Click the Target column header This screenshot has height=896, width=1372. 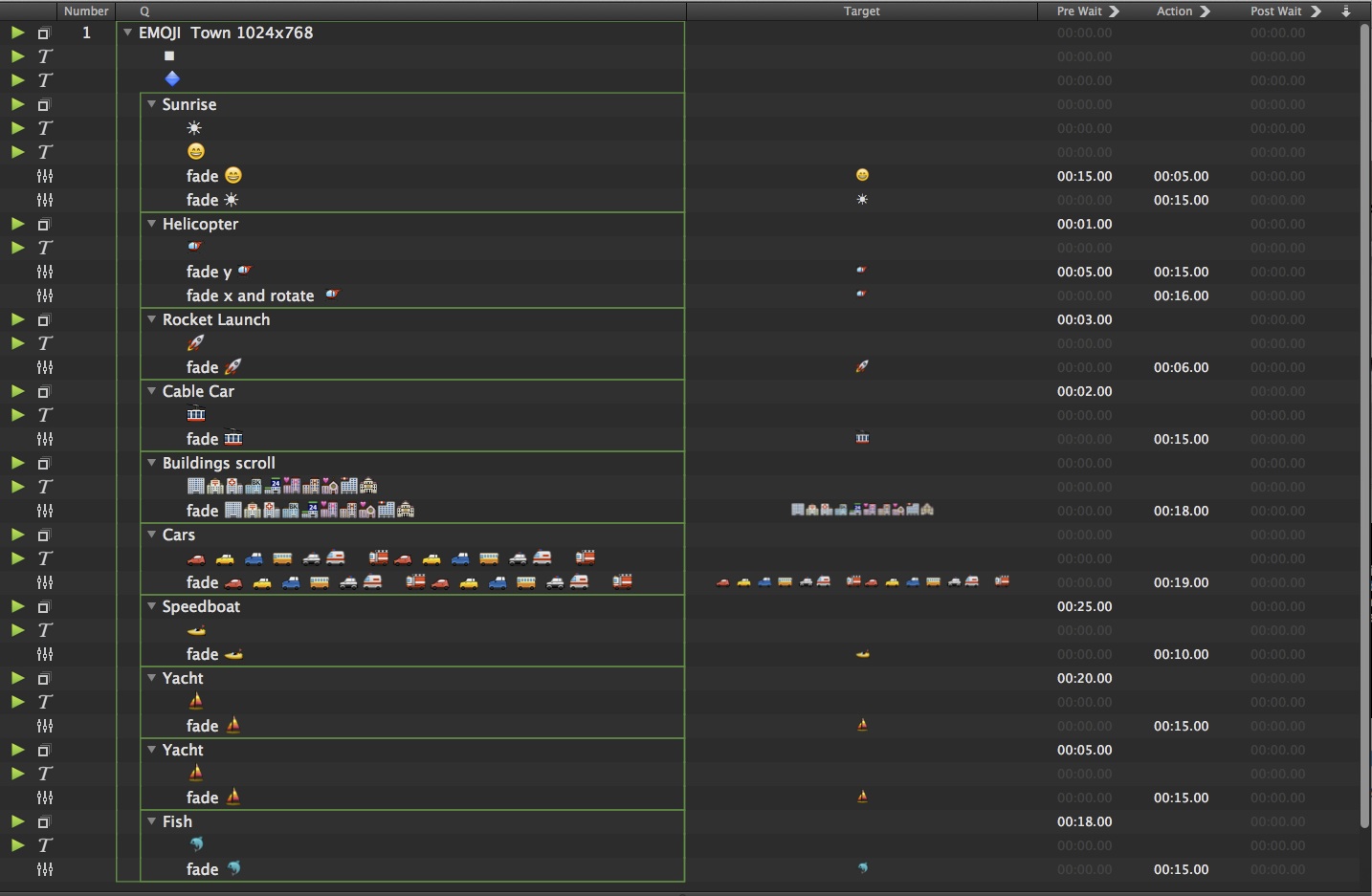tap(861, 11)
